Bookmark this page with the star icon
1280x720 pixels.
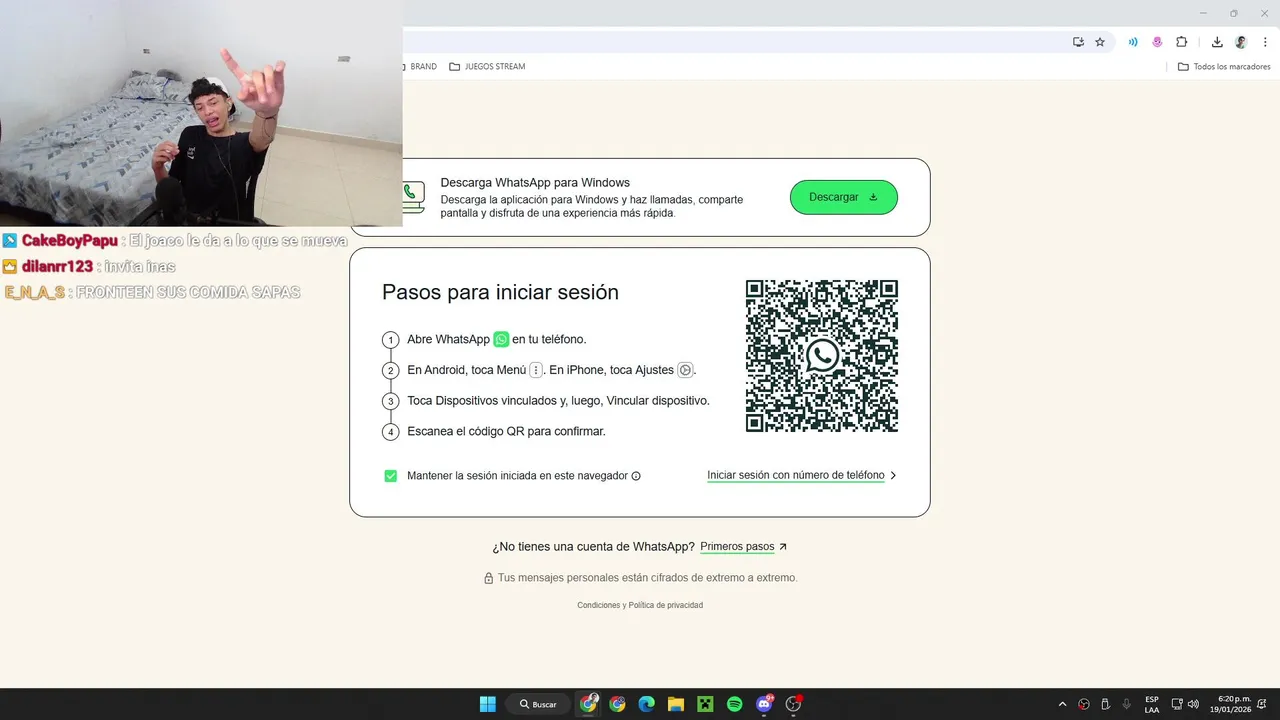tap(1100, 42)
